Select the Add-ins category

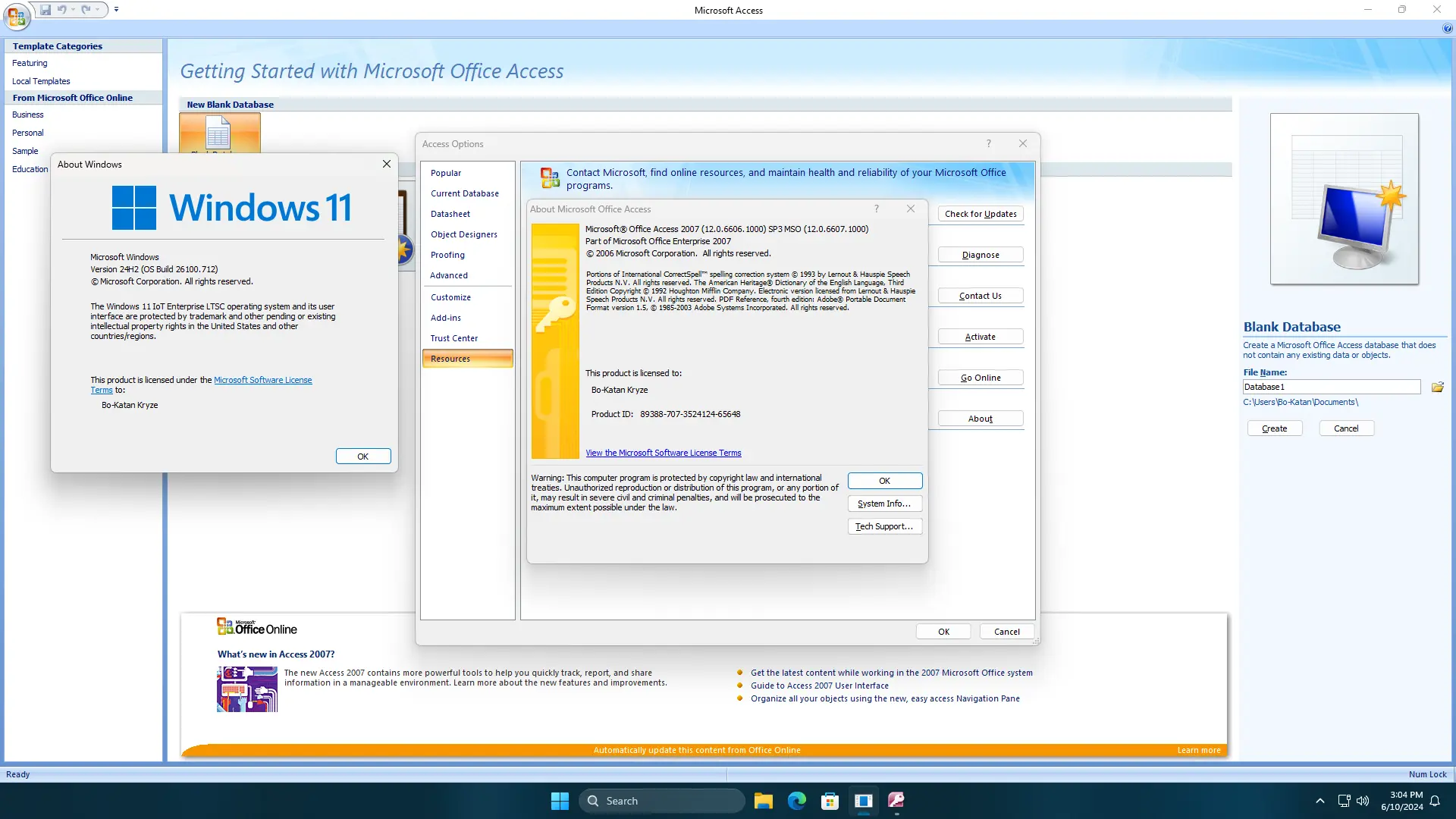pos(467,318)
